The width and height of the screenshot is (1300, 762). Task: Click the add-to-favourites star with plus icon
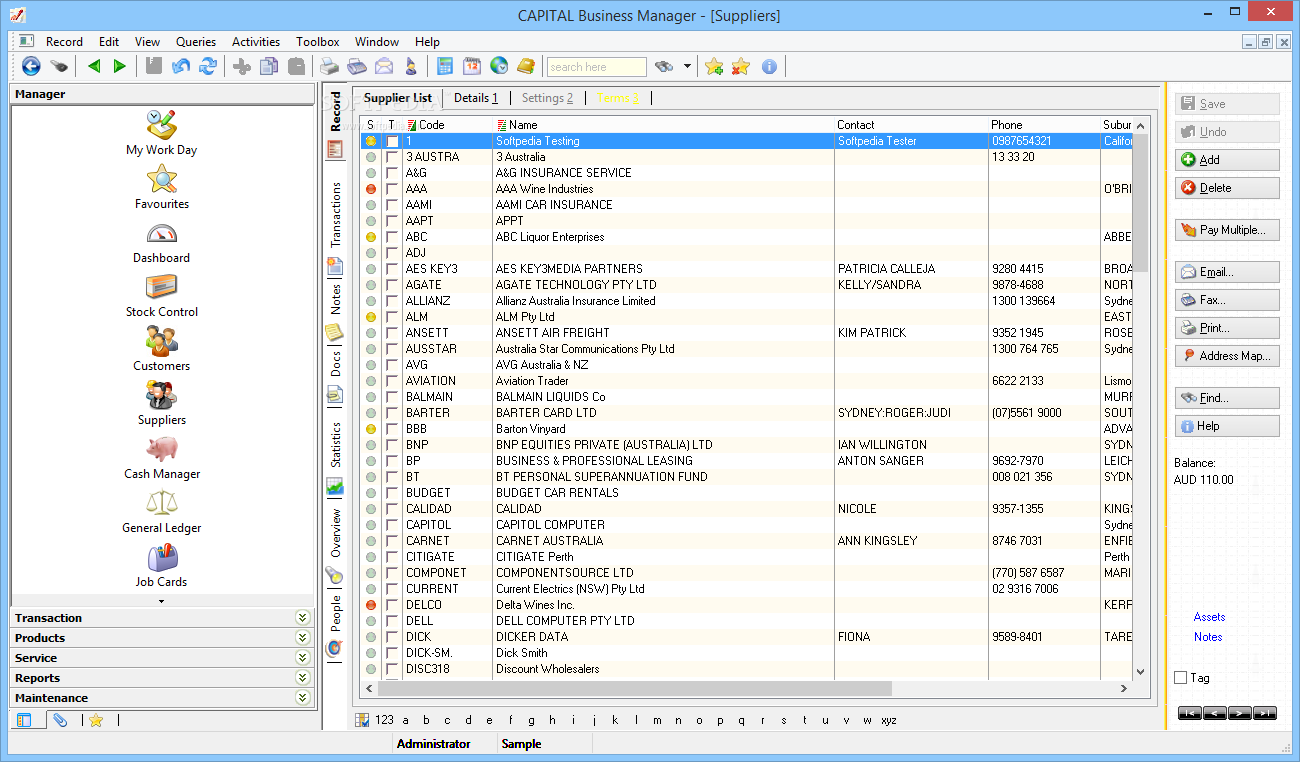(714, 66)
